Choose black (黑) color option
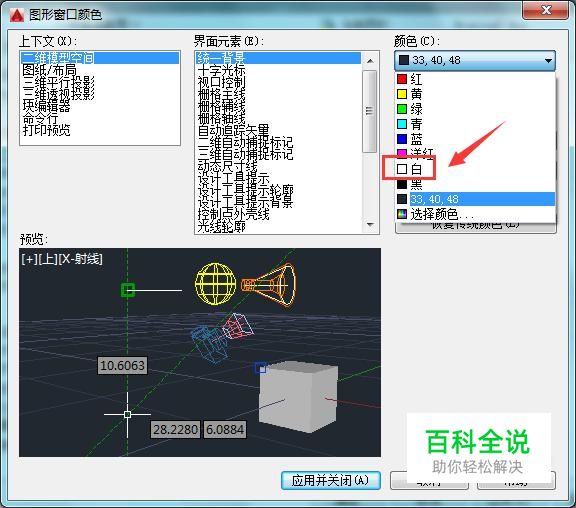 point(475,184)
